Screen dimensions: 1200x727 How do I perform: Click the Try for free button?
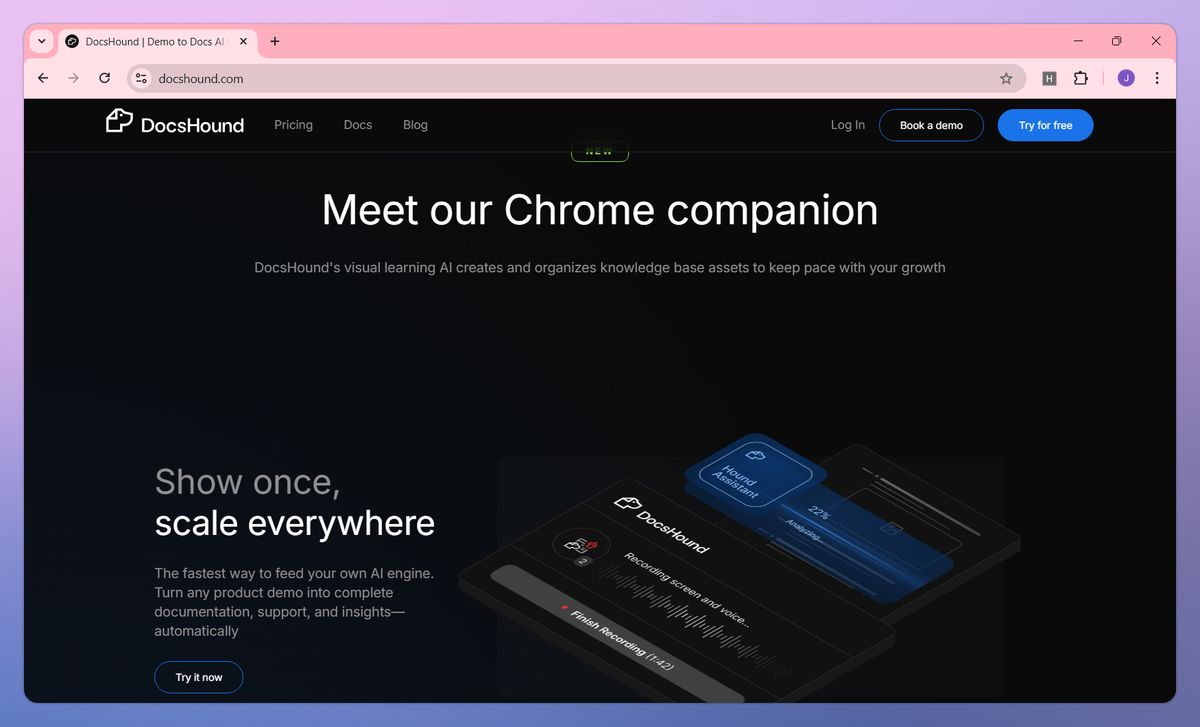1045,125
